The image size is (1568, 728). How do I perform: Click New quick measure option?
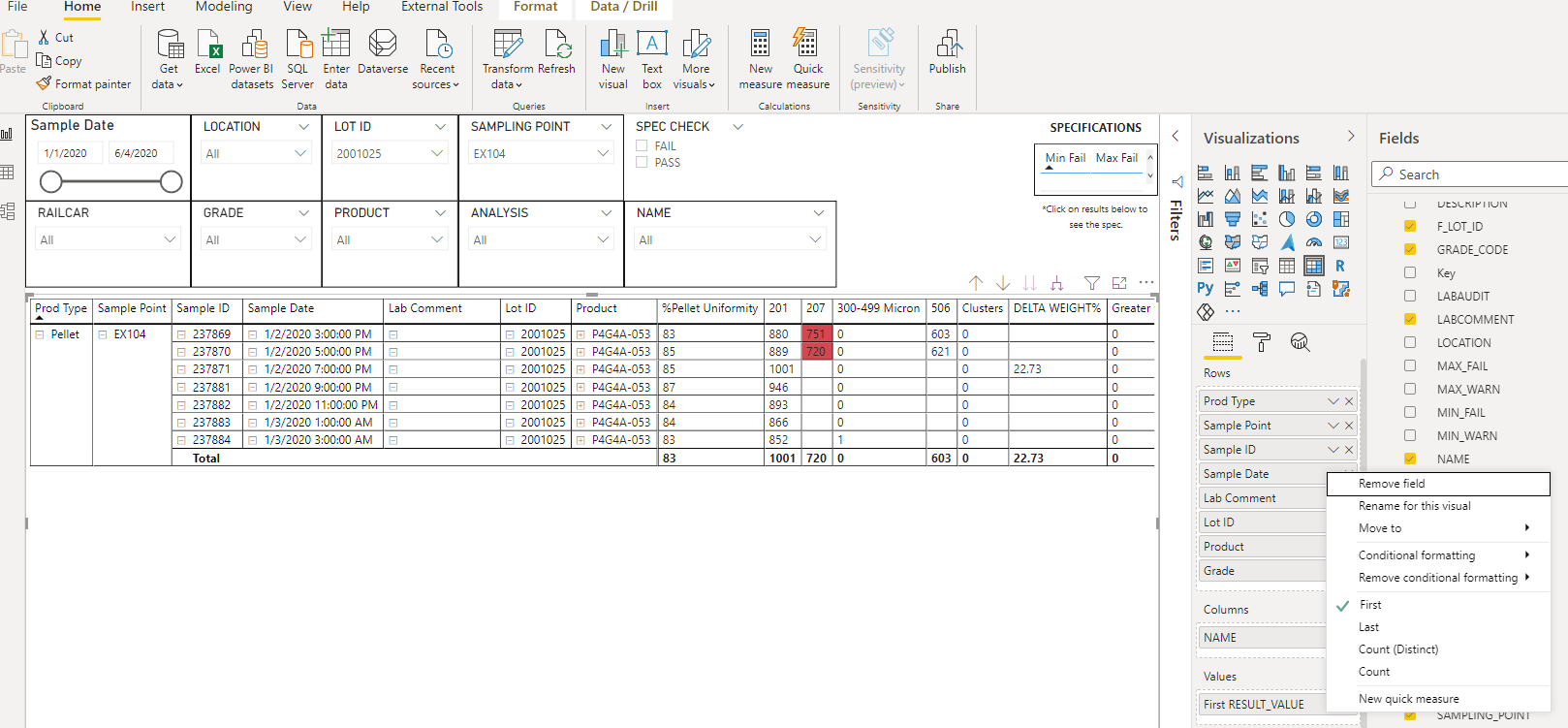[1438, 699]
